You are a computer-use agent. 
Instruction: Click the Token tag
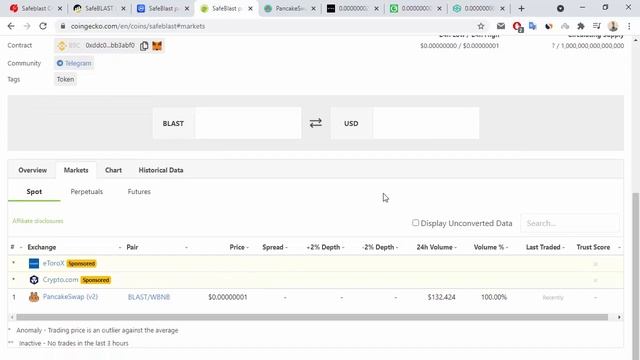coord(65,80)
